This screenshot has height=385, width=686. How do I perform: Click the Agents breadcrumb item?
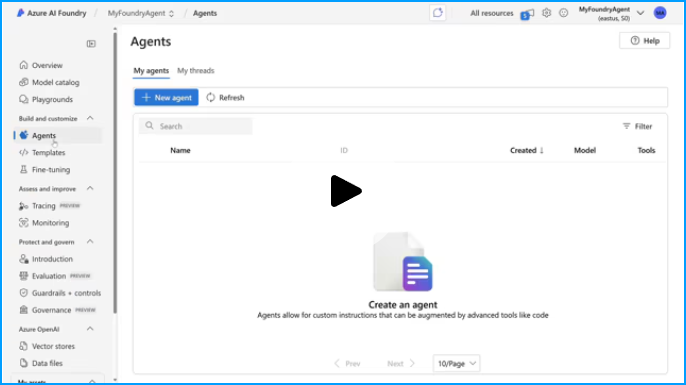pyautogui.click(x=205, y=13)
